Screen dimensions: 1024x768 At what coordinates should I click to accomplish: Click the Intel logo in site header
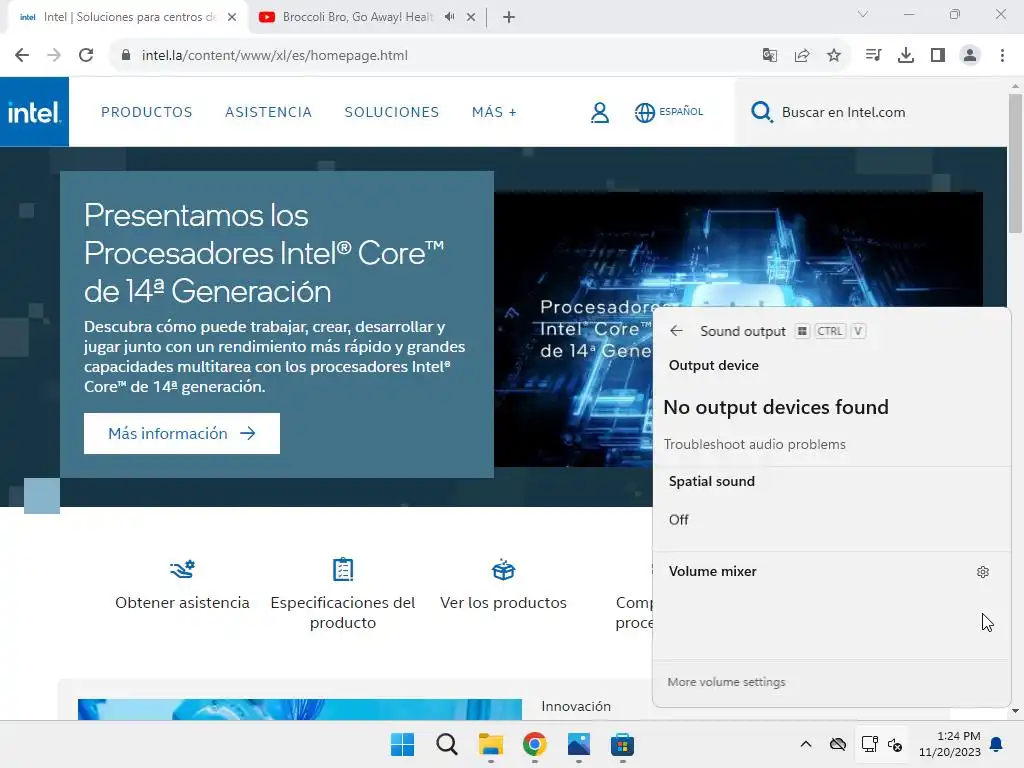pyautogui.click(x=34, y=112)
